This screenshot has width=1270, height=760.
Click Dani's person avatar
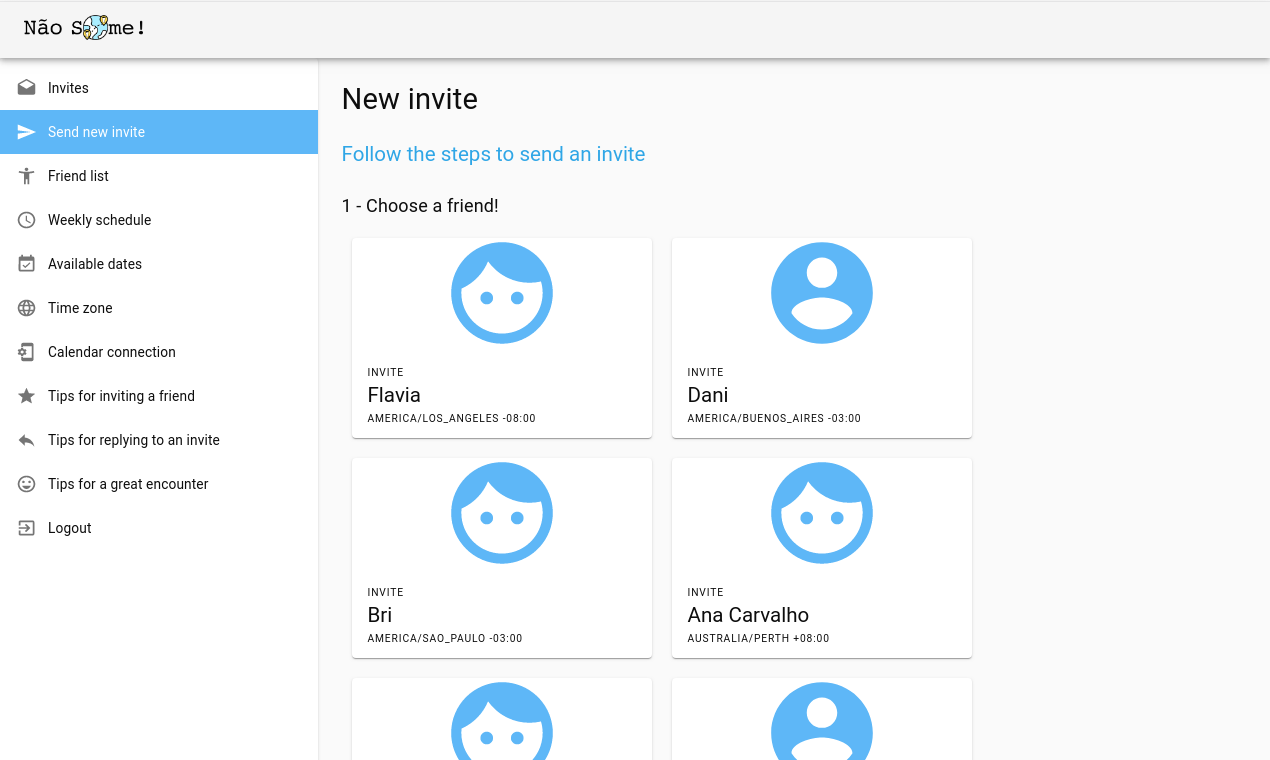pyautogui.click(x=822, y=293)
